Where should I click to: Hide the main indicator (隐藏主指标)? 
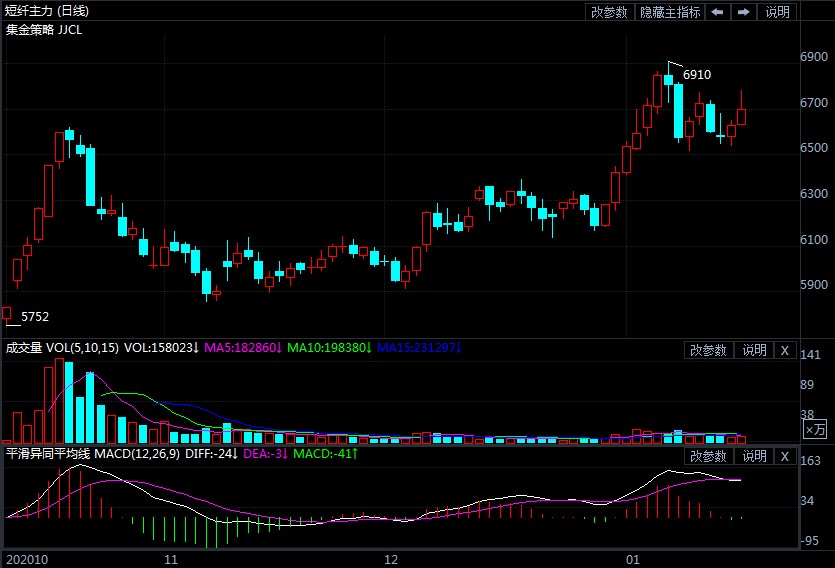(669, 12)
